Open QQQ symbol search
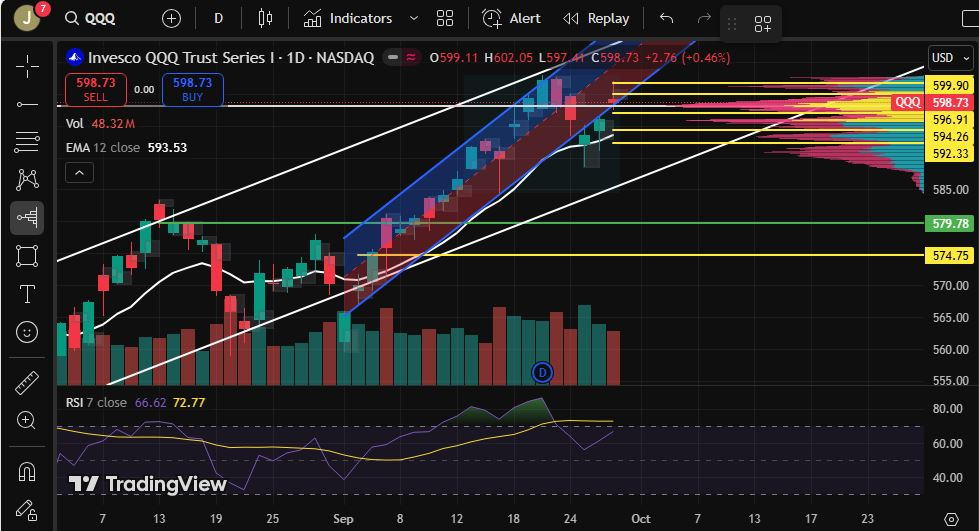Screen dimensions: 979x531 pyautogui.click(x=91, y=18)
